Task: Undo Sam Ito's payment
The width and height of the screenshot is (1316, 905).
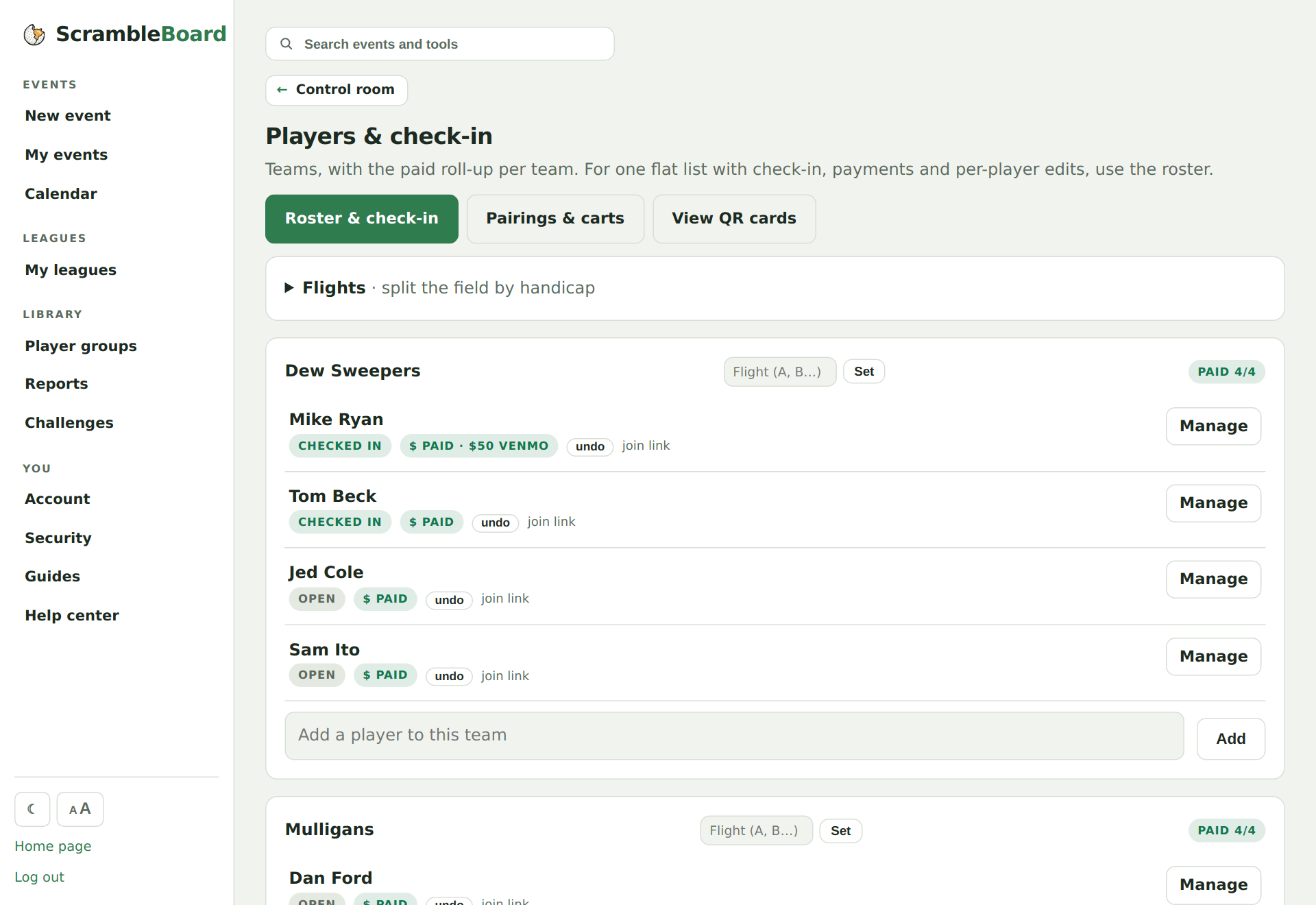Action: coord(449,676)
